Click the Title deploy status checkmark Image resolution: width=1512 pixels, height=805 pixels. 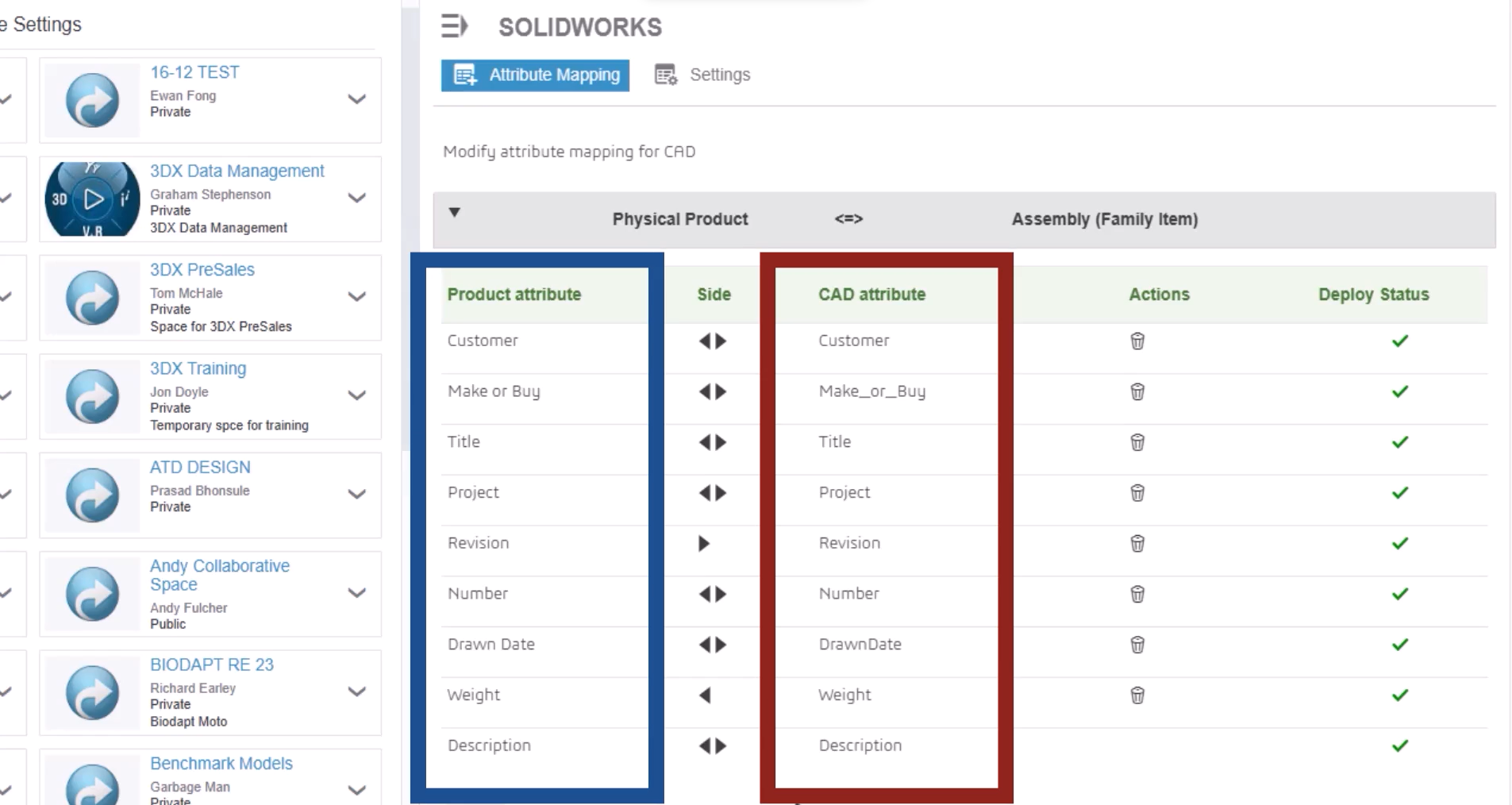point(1400,442)
